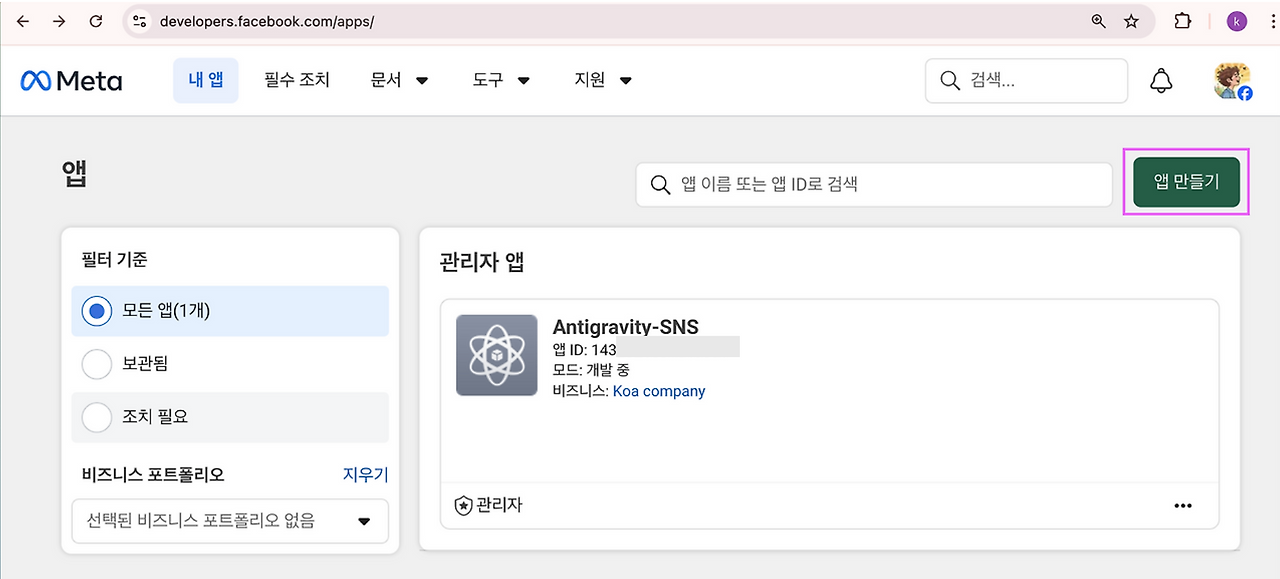Open the Antigravity-SNS app title
This screenshot has width=1280, height=579.
tap(625, 327)
